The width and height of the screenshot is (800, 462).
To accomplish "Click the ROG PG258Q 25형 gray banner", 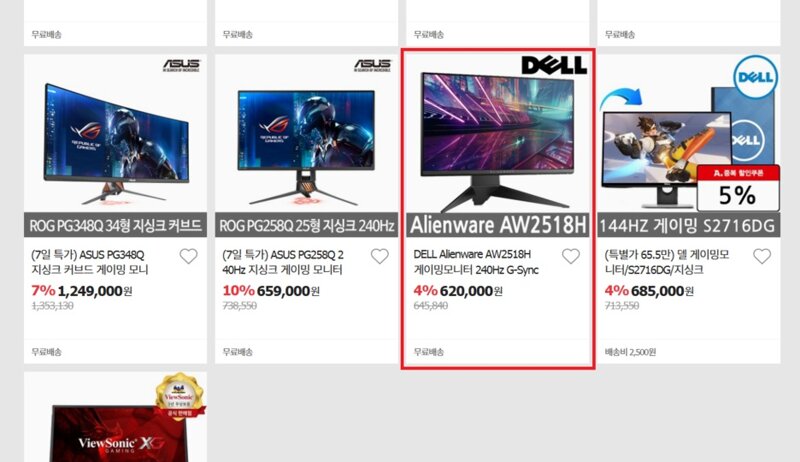I will coord(306,225).
